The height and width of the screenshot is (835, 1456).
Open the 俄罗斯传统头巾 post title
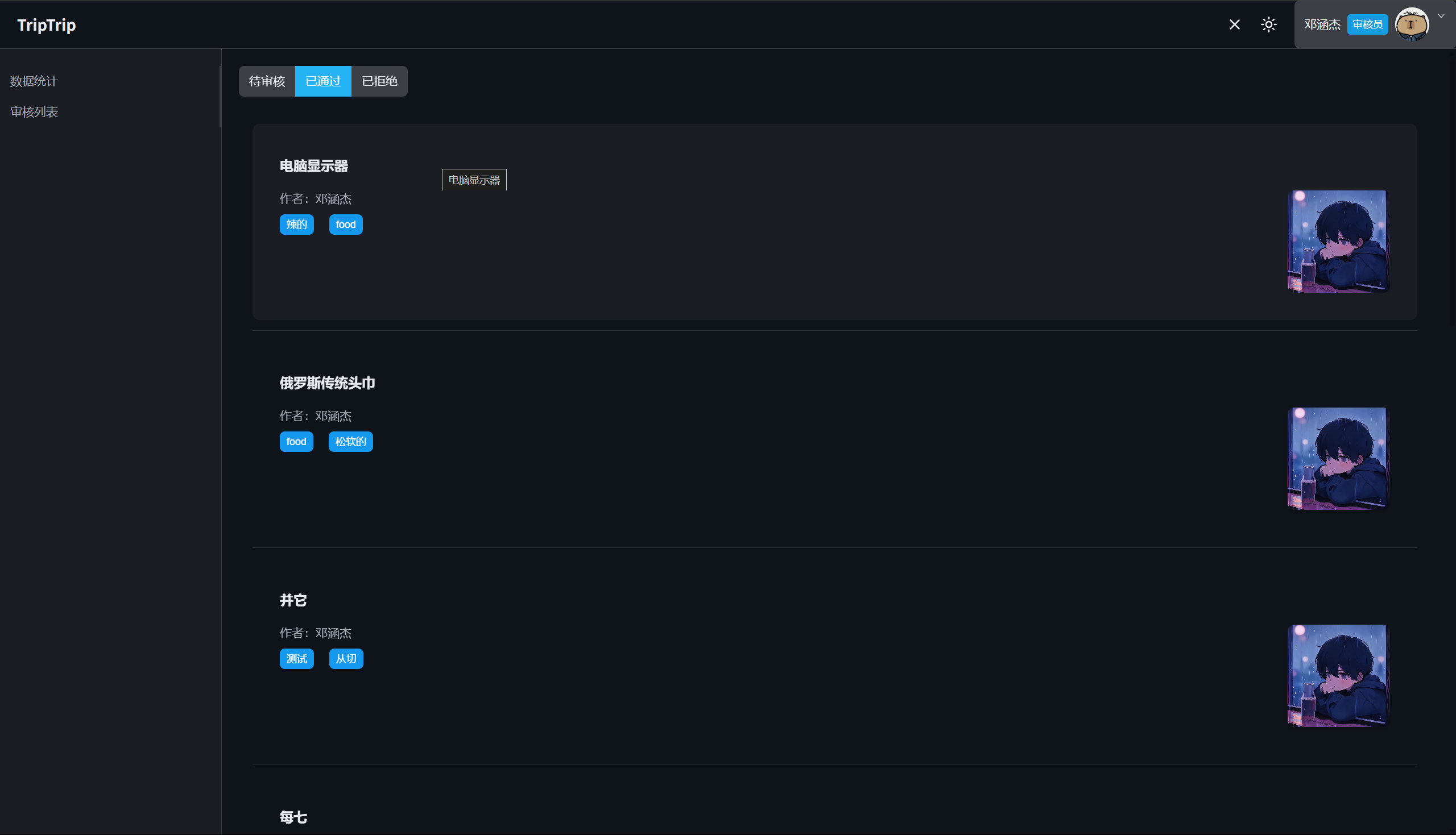coord(327,383)
